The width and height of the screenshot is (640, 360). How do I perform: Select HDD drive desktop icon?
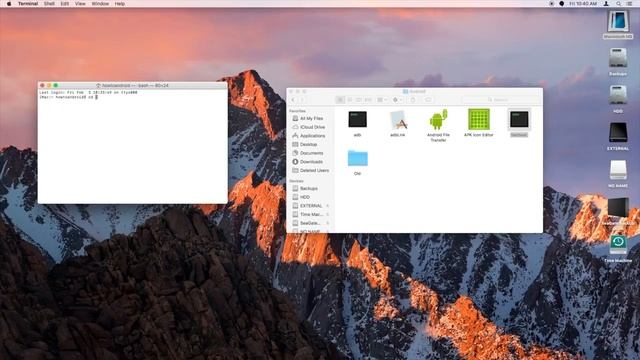[618, 99]
